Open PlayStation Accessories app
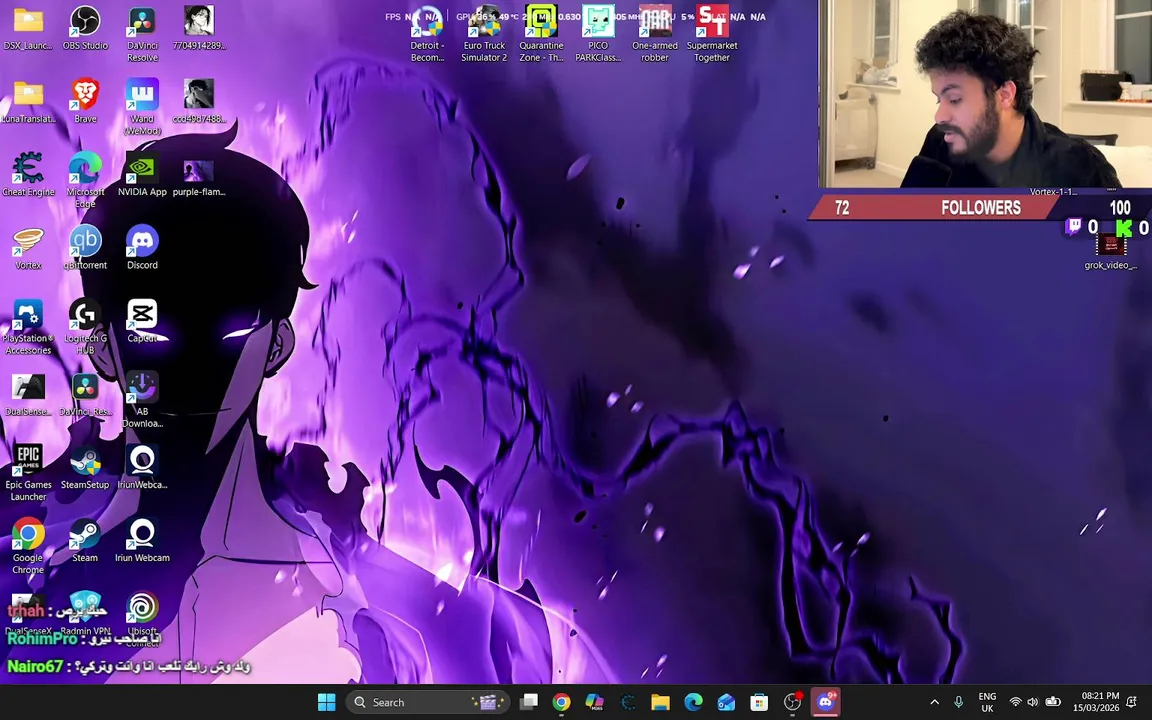 click(x=28, y=328)
